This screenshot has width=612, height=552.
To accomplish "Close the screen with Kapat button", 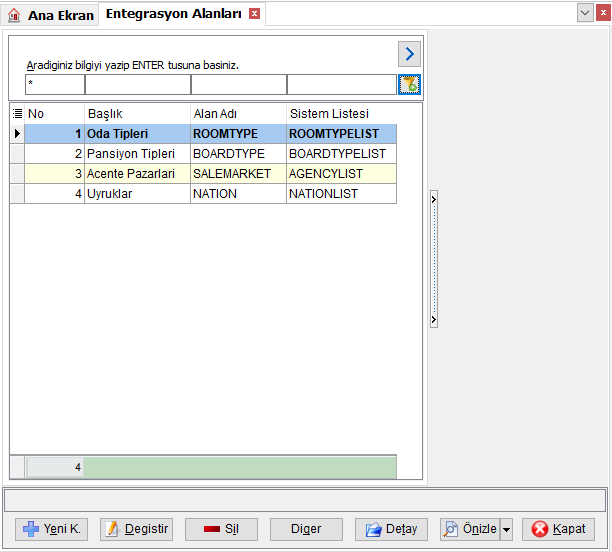I will click(x=559, y=529).
